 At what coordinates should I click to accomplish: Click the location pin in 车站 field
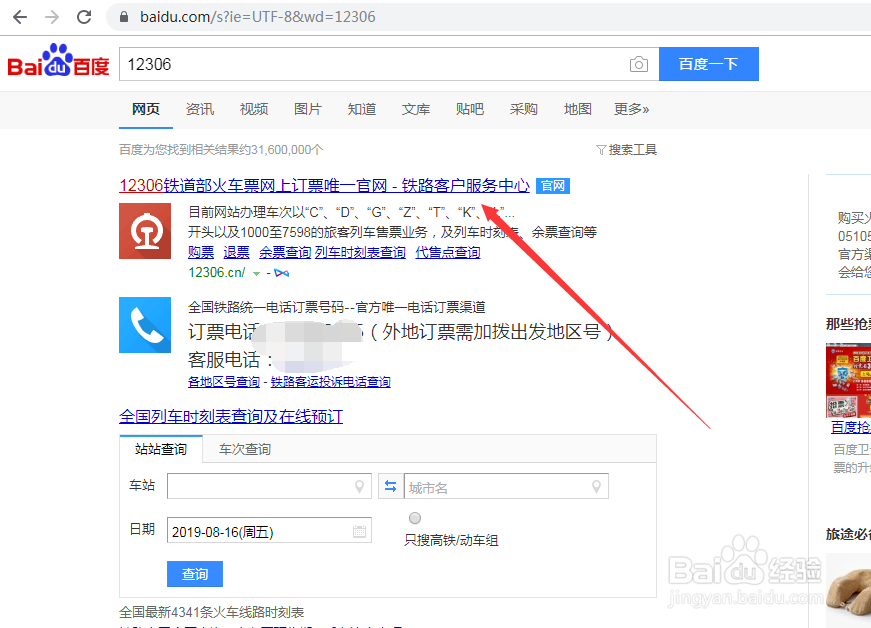pos(359,487)
